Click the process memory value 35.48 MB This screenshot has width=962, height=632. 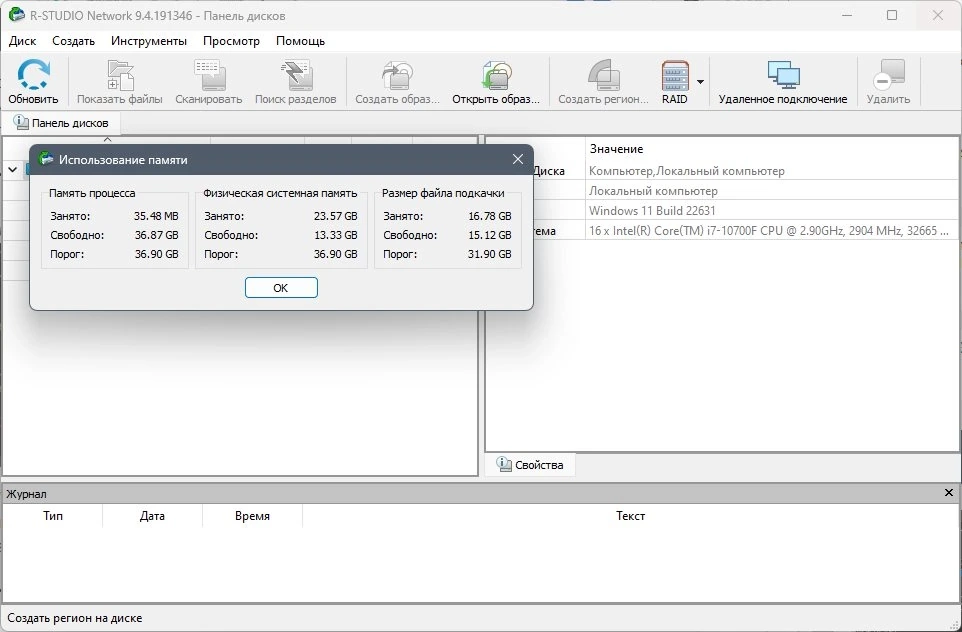pyautogui.click(x=156, y=216)
